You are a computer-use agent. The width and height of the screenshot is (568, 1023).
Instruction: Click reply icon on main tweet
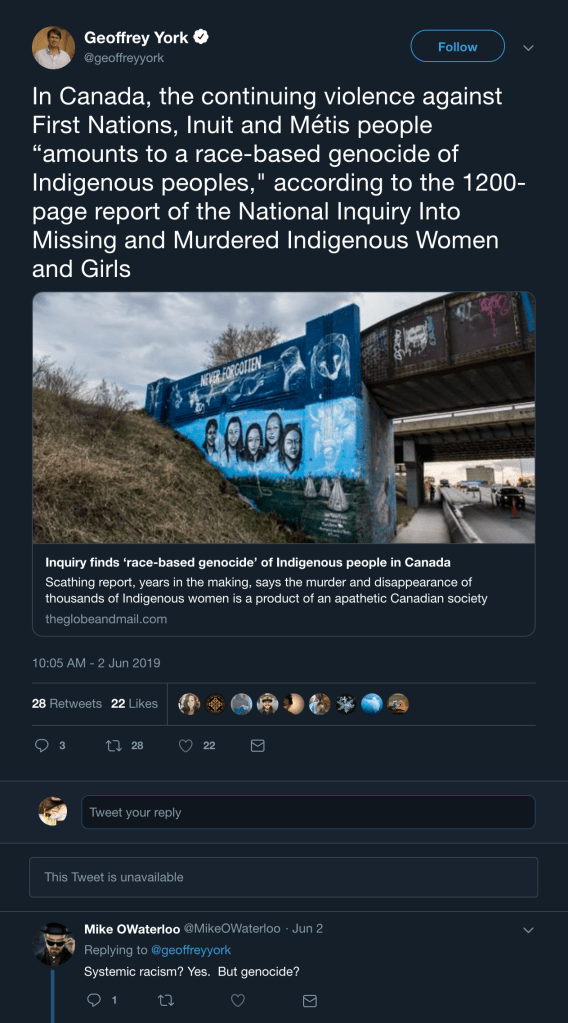42,745
